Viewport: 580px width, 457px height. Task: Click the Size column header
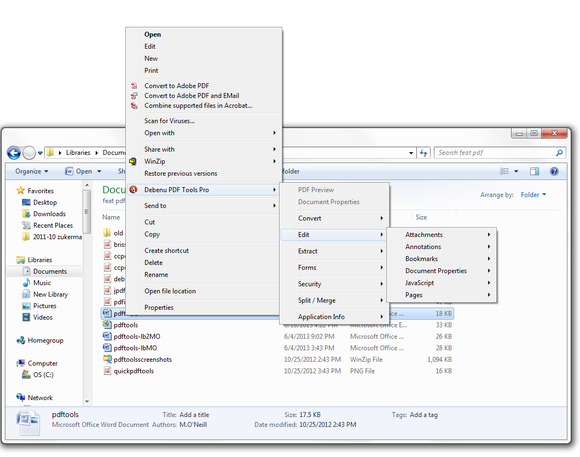pyautogui.click(x=421, y=217)
